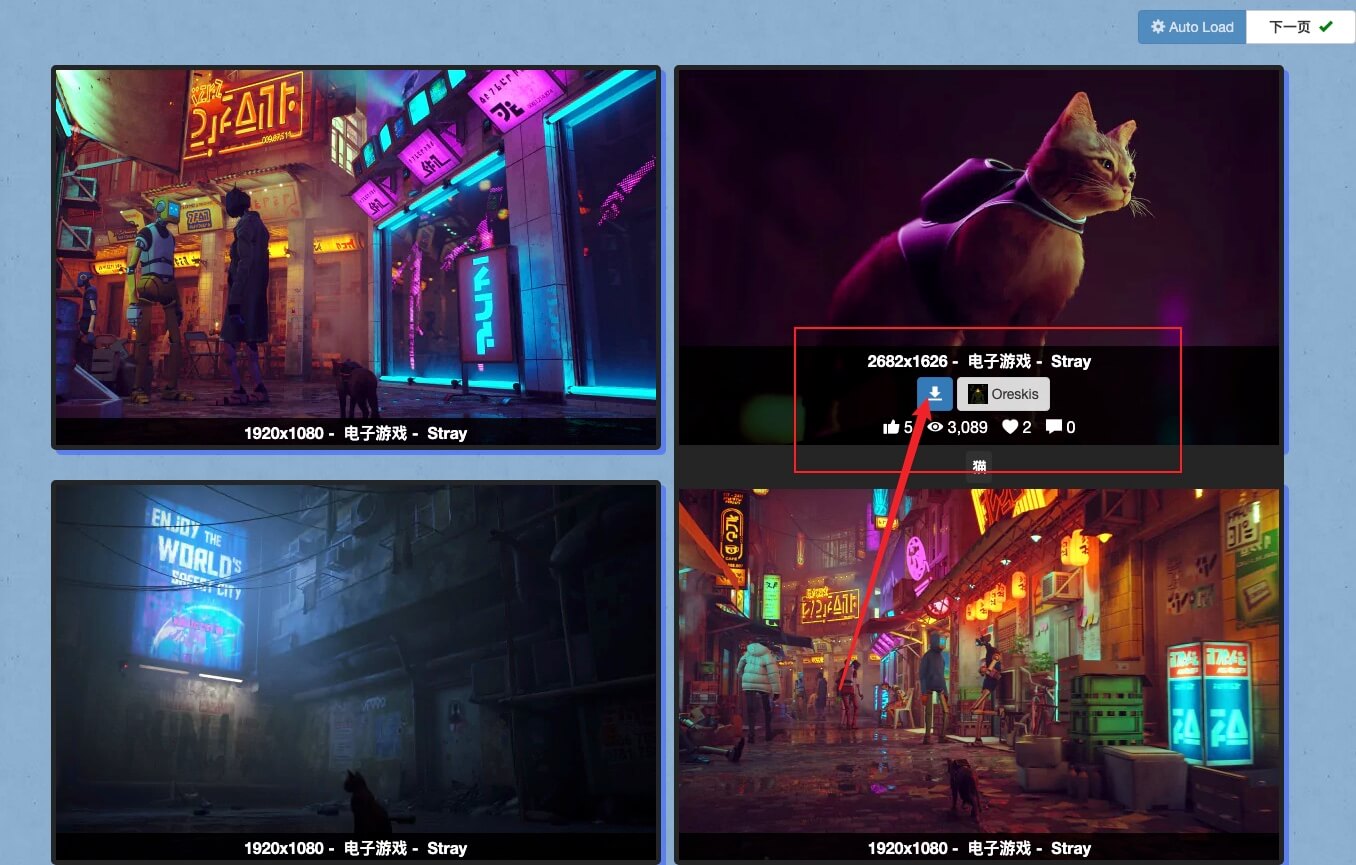Click 1920x1080 under the neon storefront wallpaper

click(x=284, y=433)
